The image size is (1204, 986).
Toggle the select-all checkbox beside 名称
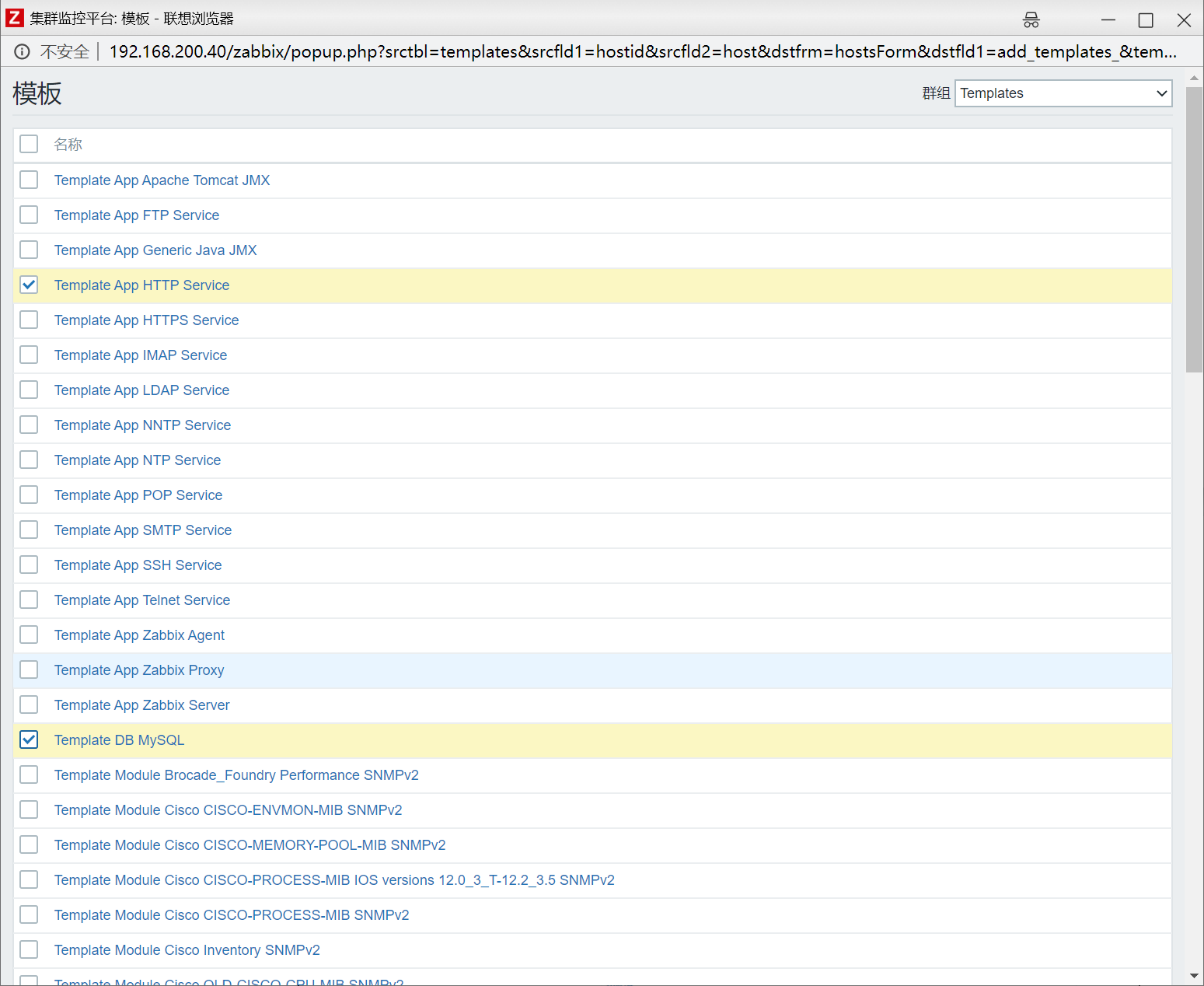tap(29, 144)
